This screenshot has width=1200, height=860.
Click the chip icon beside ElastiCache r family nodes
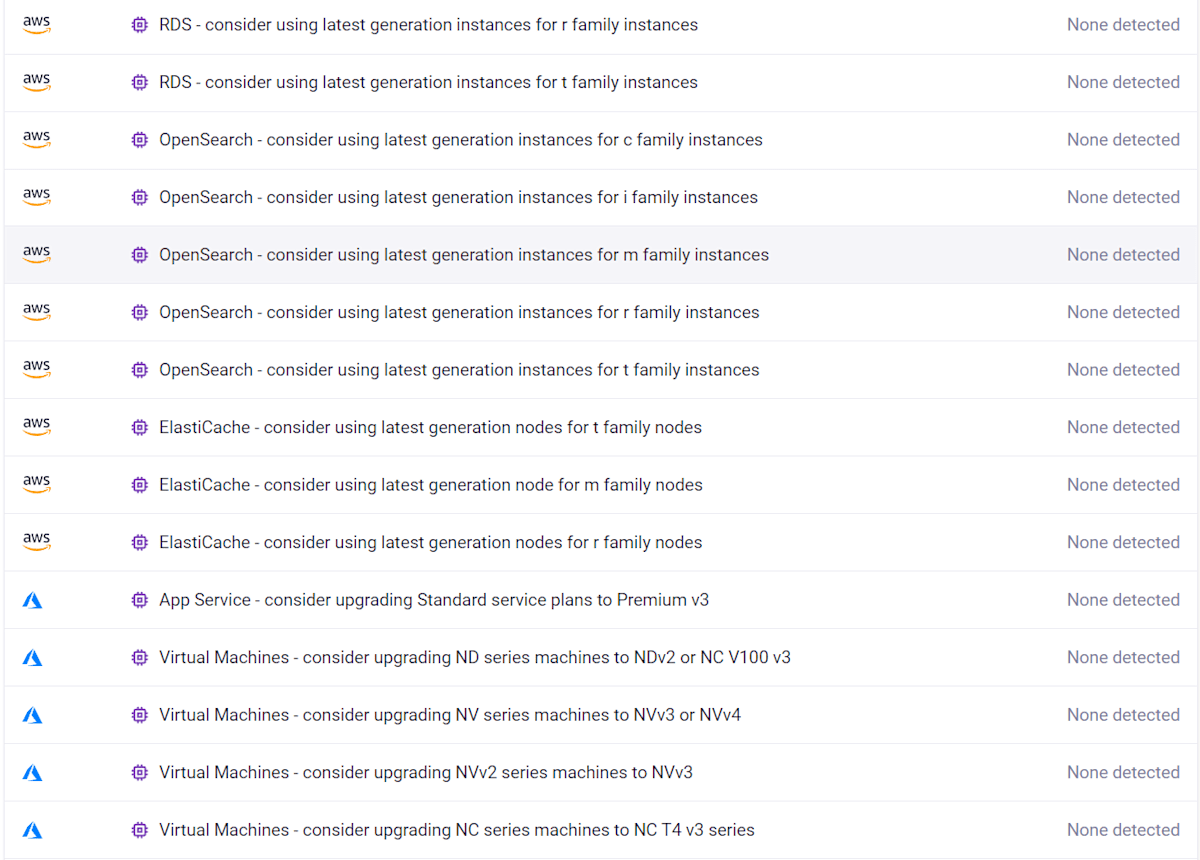pyautogui.click(x=140, y=542)
